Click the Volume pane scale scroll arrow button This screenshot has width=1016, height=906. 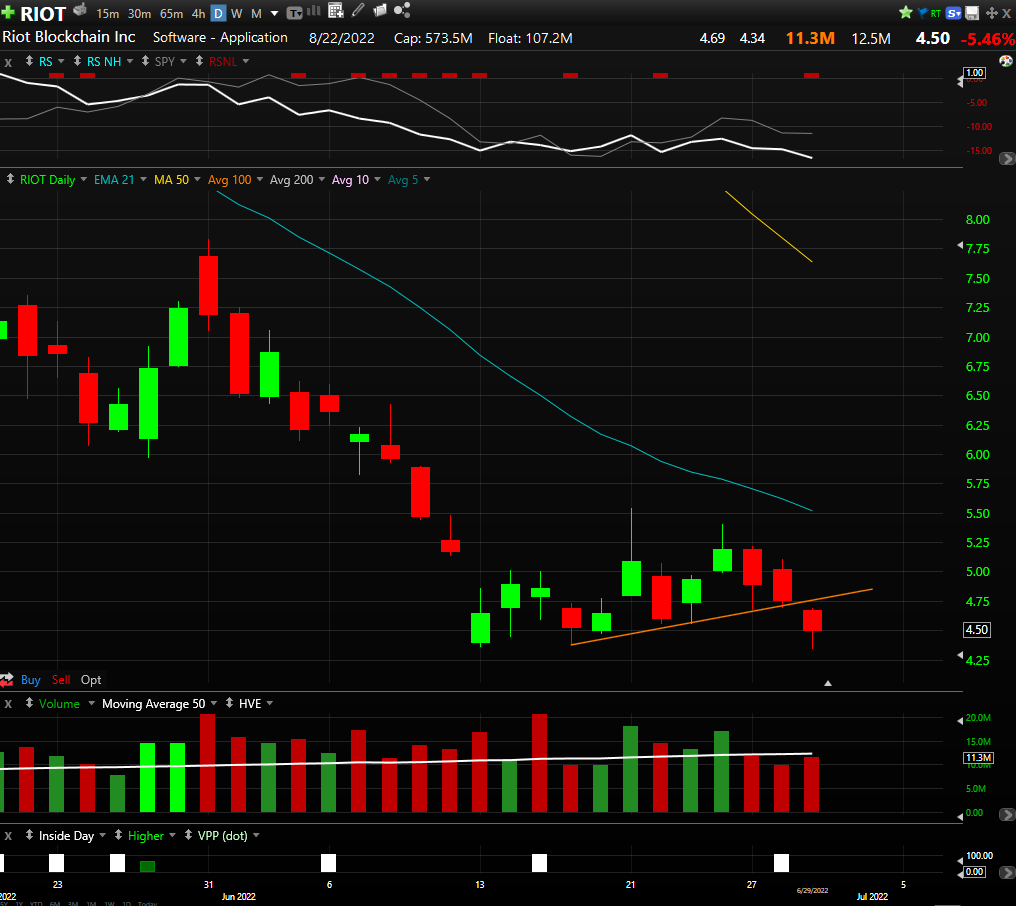[x=1007, y=814]
